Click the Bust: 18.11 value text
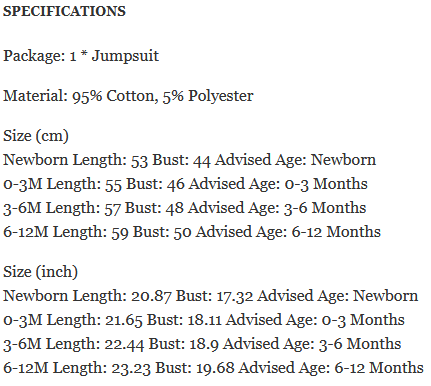Viewport: 431px width, 386px height. coord(184,320)
